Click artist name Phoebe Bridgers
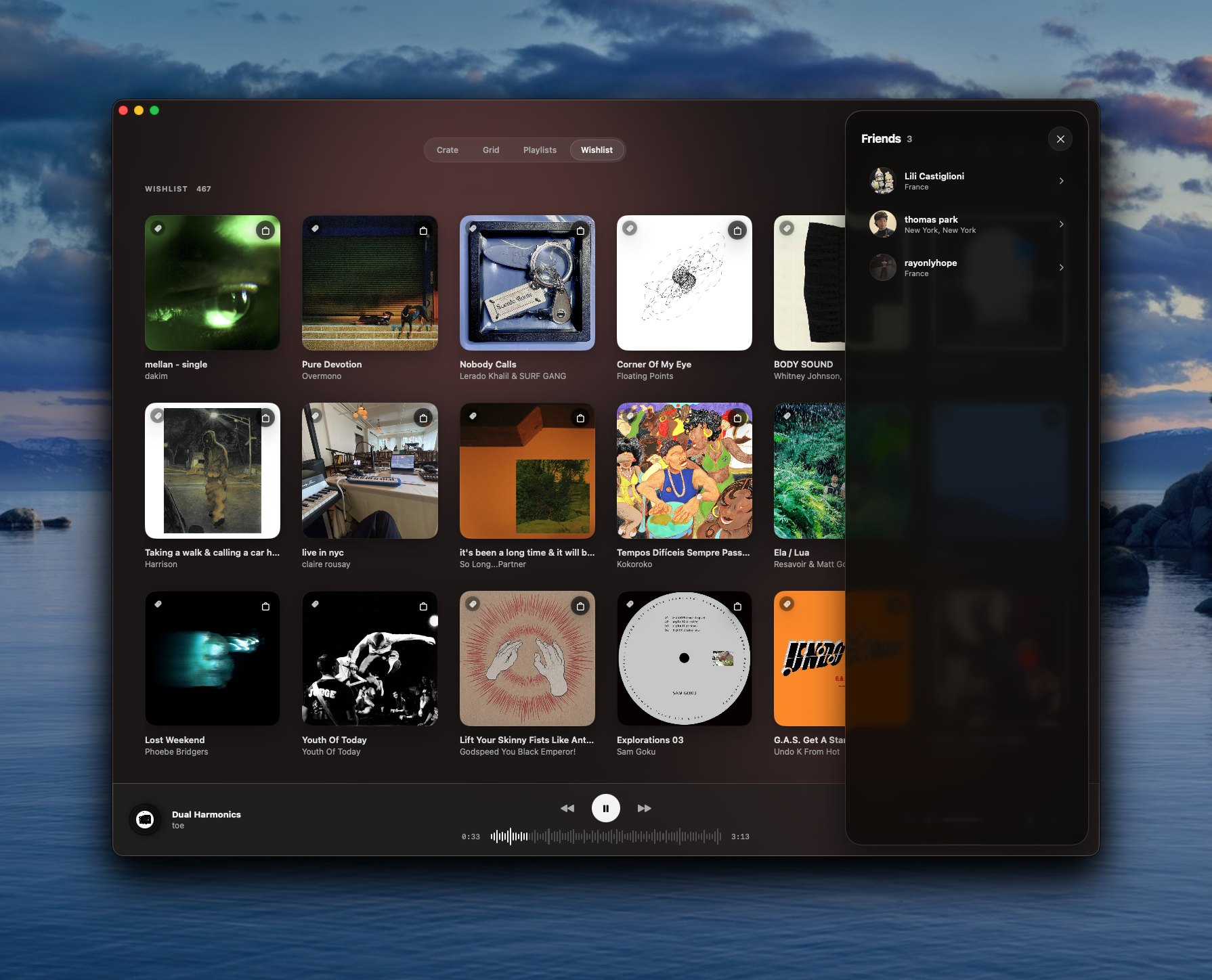The width and height of the screenshot is (1212, 980). tap(176, 752)
